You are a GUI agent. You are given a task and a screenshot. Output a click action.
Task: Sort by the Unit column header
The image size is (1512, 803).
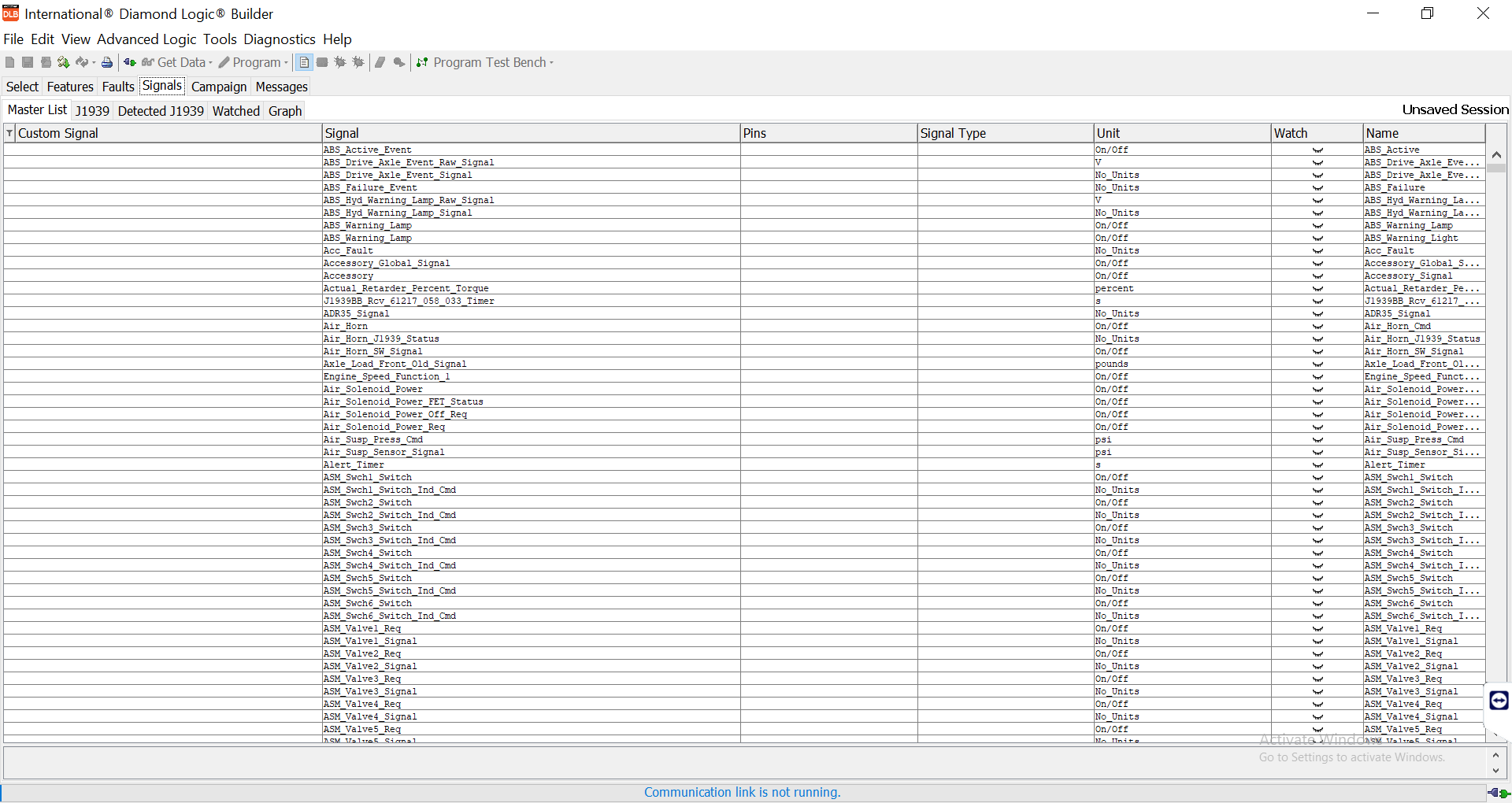click(1182, 133)
